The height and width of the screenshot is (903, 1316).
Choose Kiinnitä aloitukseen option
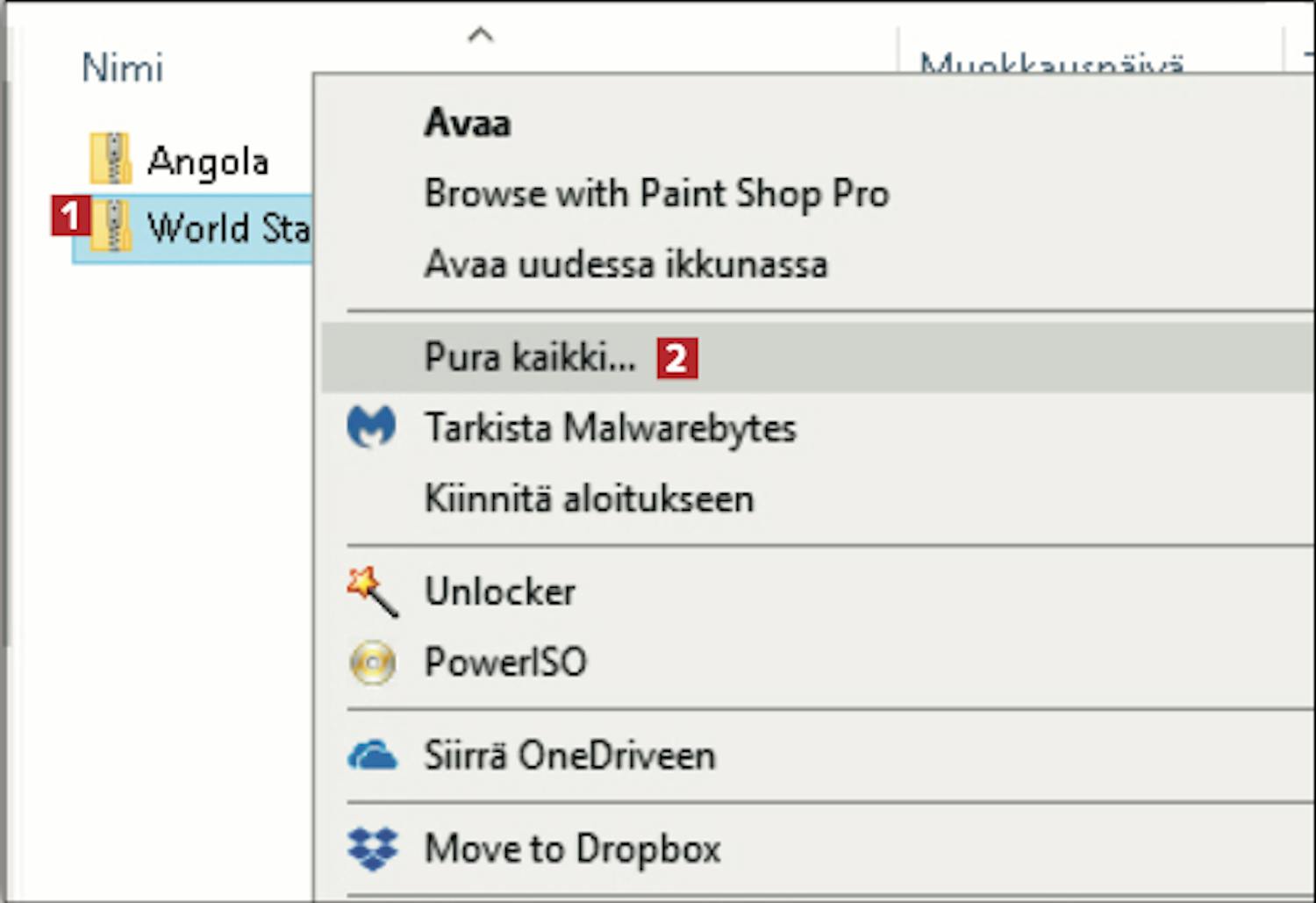point(589,498)
